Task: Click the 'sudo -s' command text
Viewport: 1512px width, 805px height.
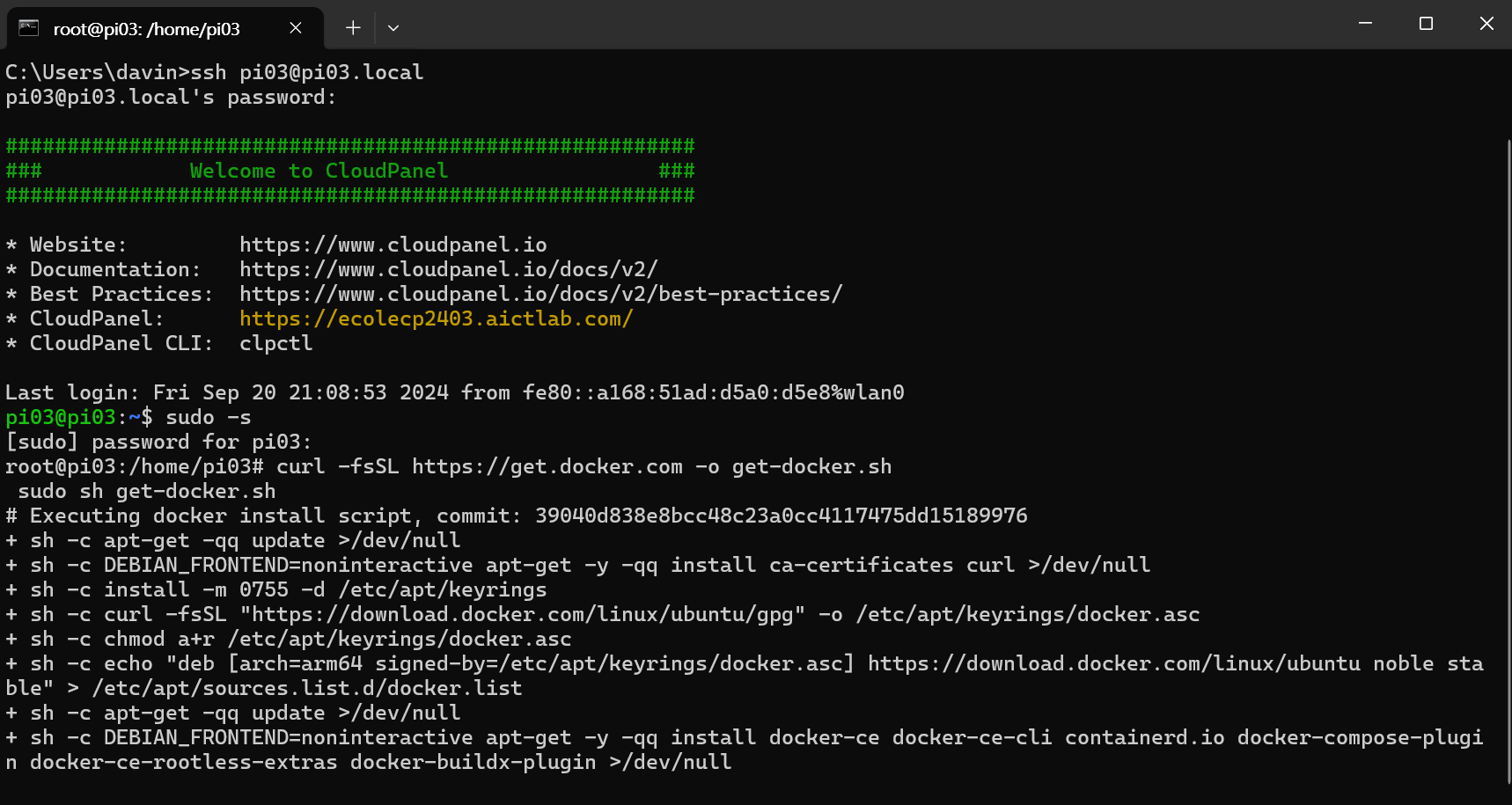Action: pyautogui.click(x=209, y=417)
